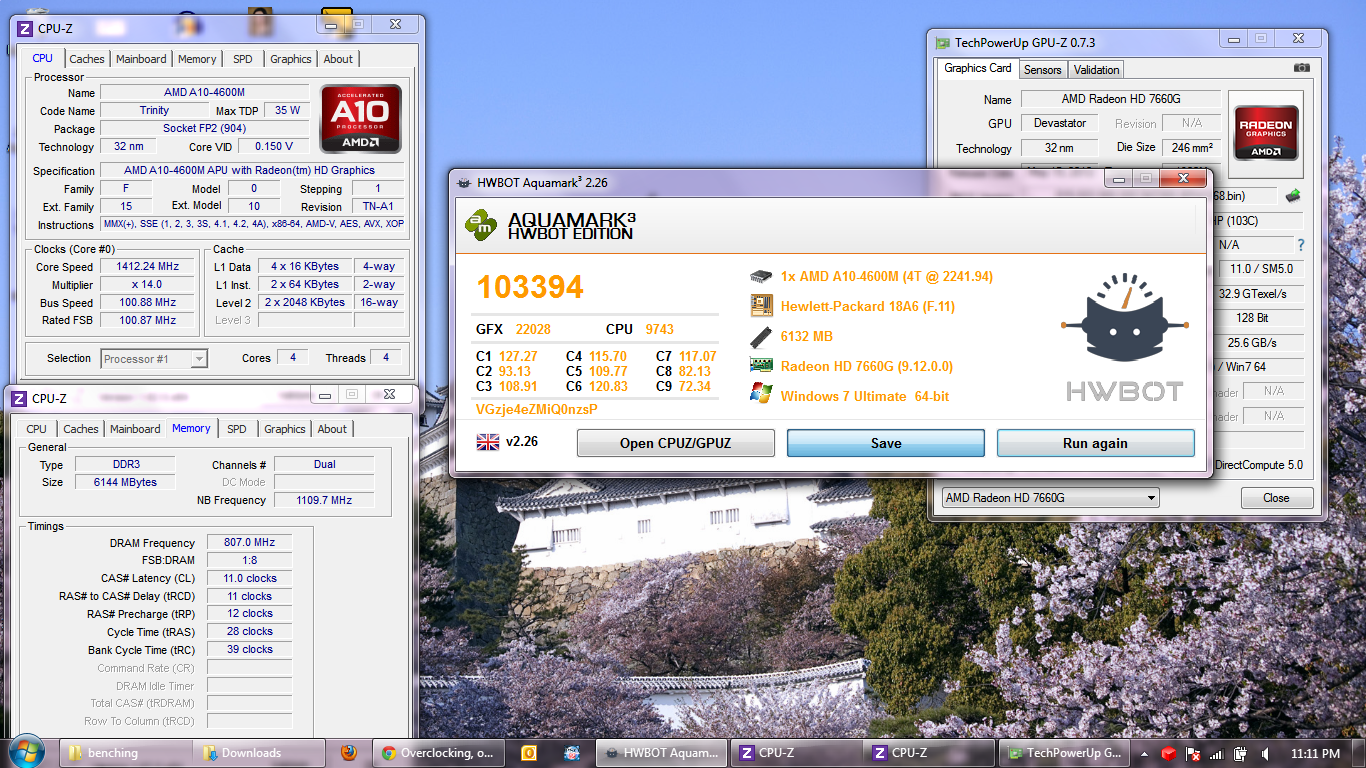Click the GPU-Z Name field AMD Radeon HD 7660G

click(1120, 99)
